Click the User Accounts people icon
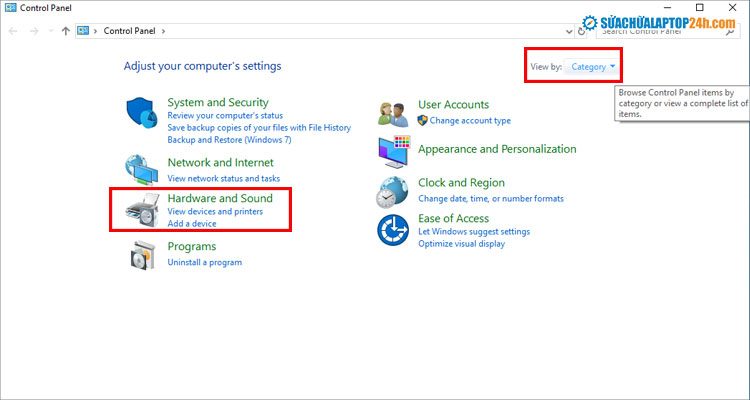750x400 pixels. pos(393,113)
